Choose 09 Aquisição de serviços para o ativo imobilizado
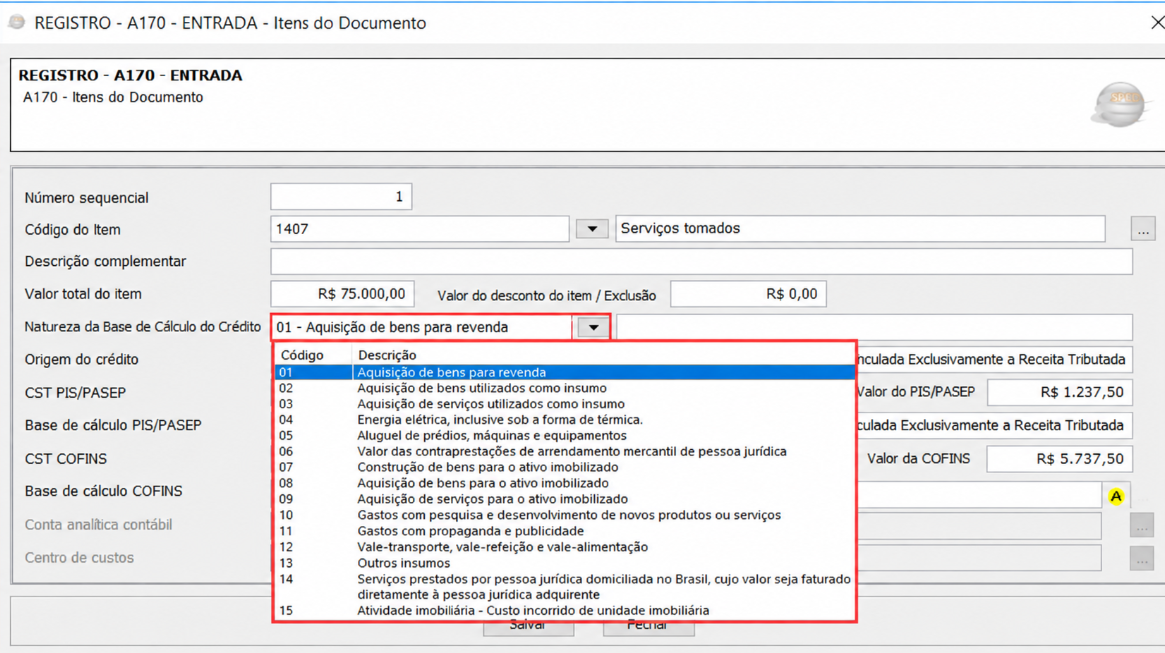 [x=565, y=499]
